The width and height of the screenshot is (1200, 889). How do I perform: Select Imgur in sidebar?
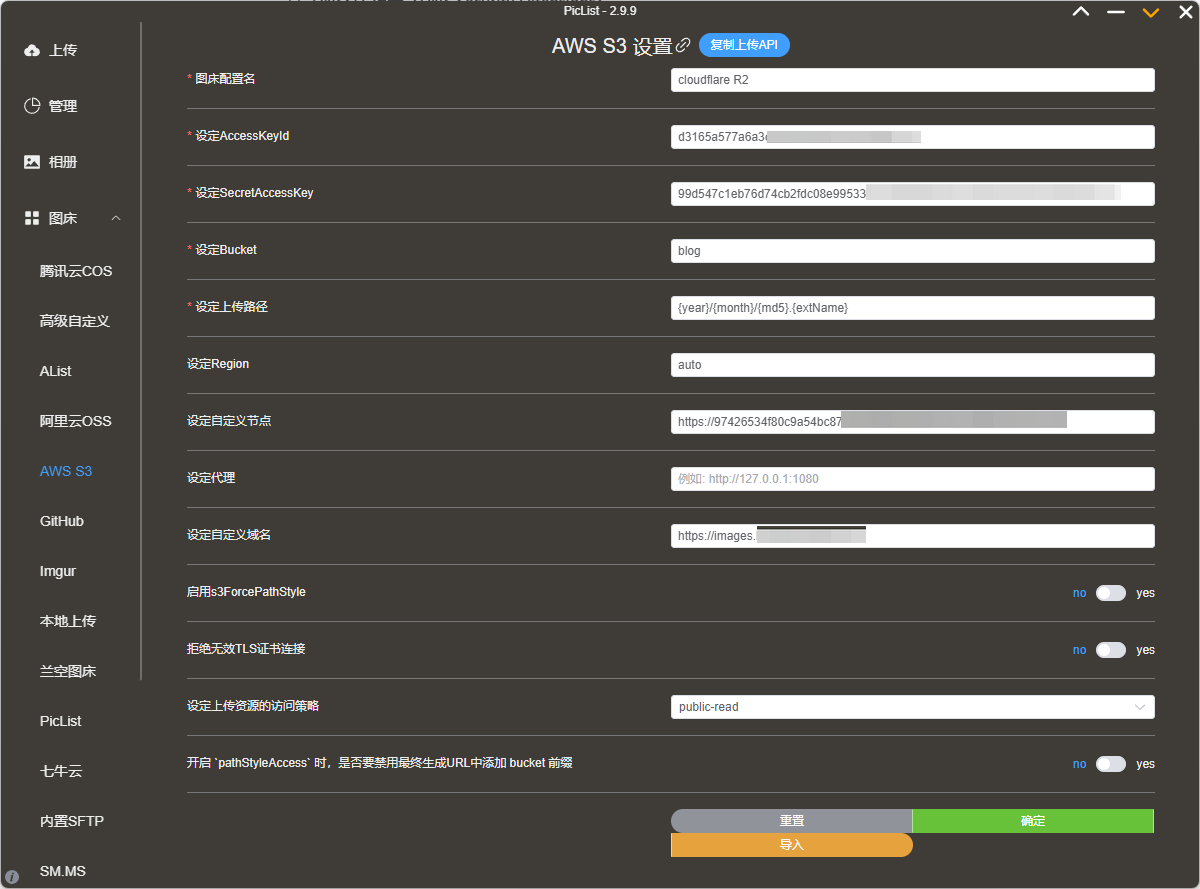(x=58, y=571)
